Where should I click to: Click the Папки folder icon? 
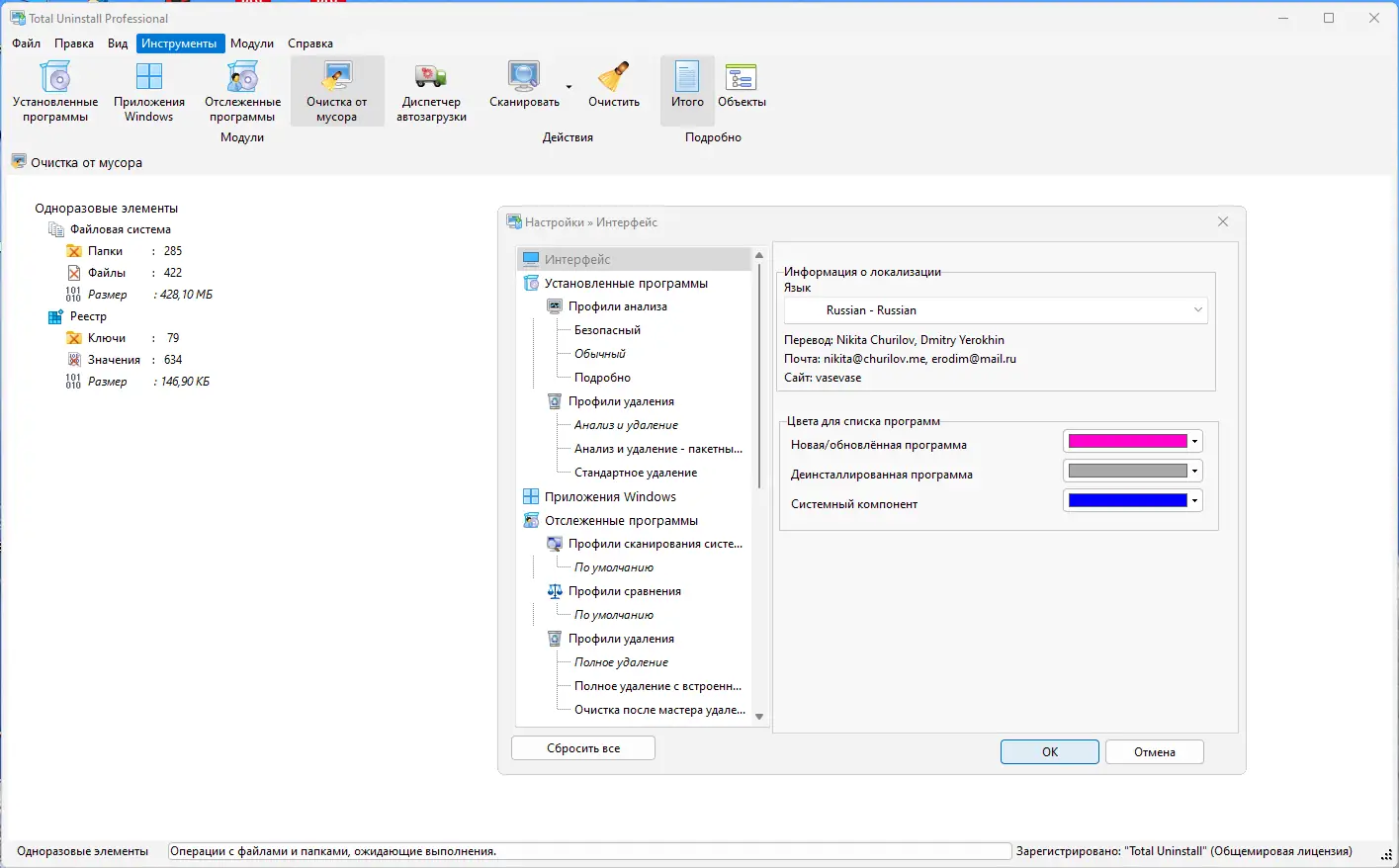point(74,251)
